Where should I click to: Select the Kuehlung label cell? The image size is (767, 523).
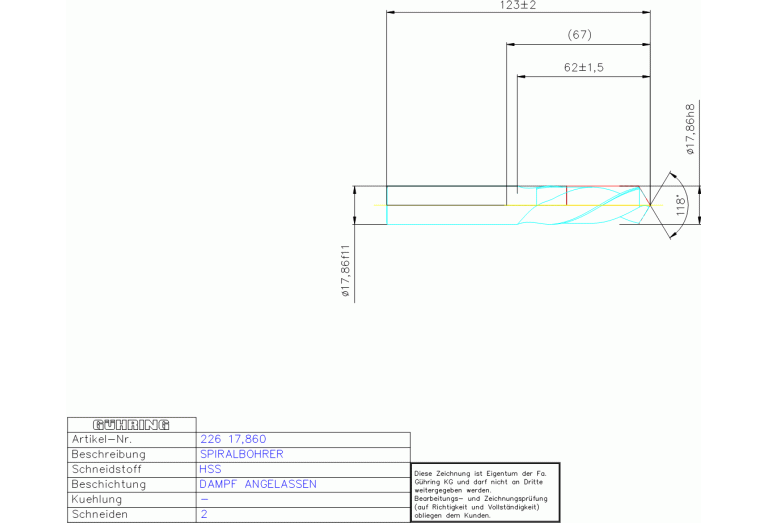click(x=97, y=499)
